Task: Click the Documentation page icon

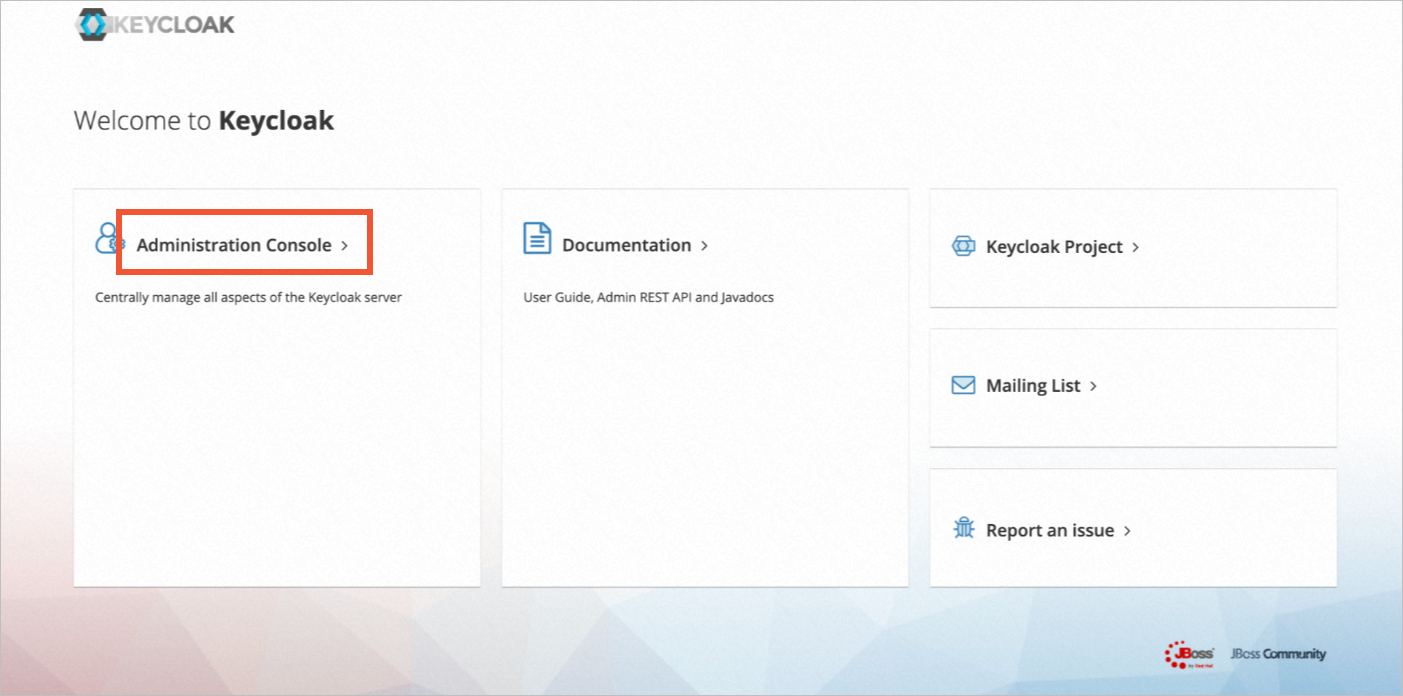Action: coord(537,238)
